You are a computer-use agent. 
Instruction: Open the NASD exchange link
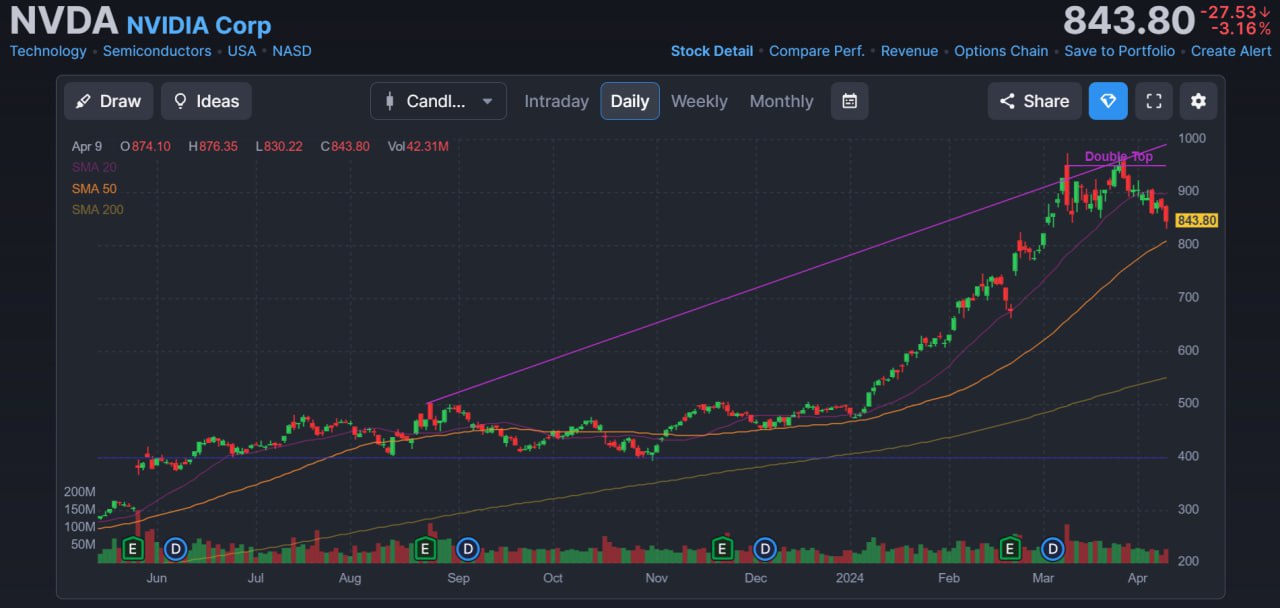[x=292, y=51]
